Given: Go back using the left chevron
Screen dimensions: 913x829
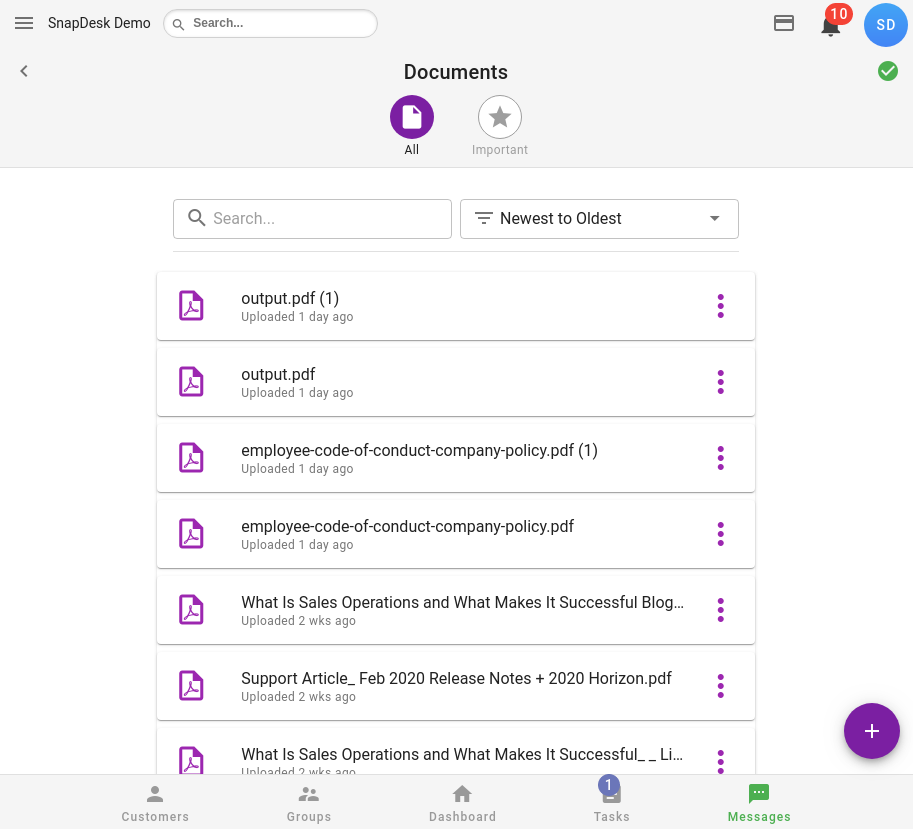Looking at the screenshot, I should click(24, 71).
